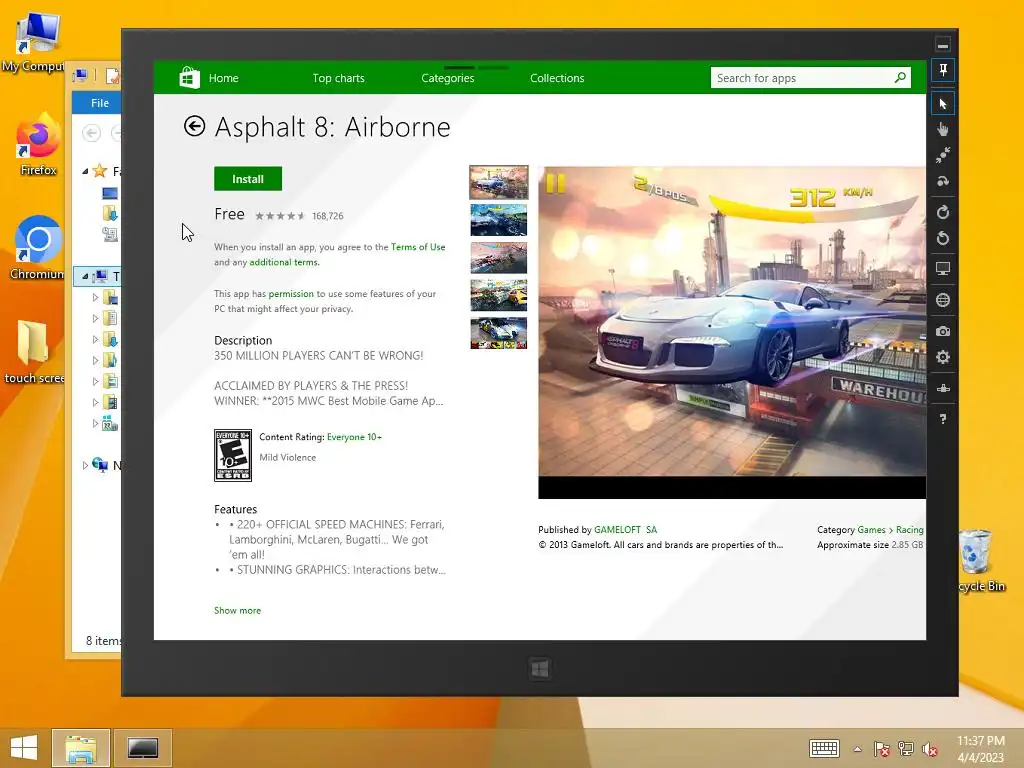The height and width of the screenshot is (768, 1024).
Task: Collapse the This PC node in the Explorer tree
Action: click(85, 276)
